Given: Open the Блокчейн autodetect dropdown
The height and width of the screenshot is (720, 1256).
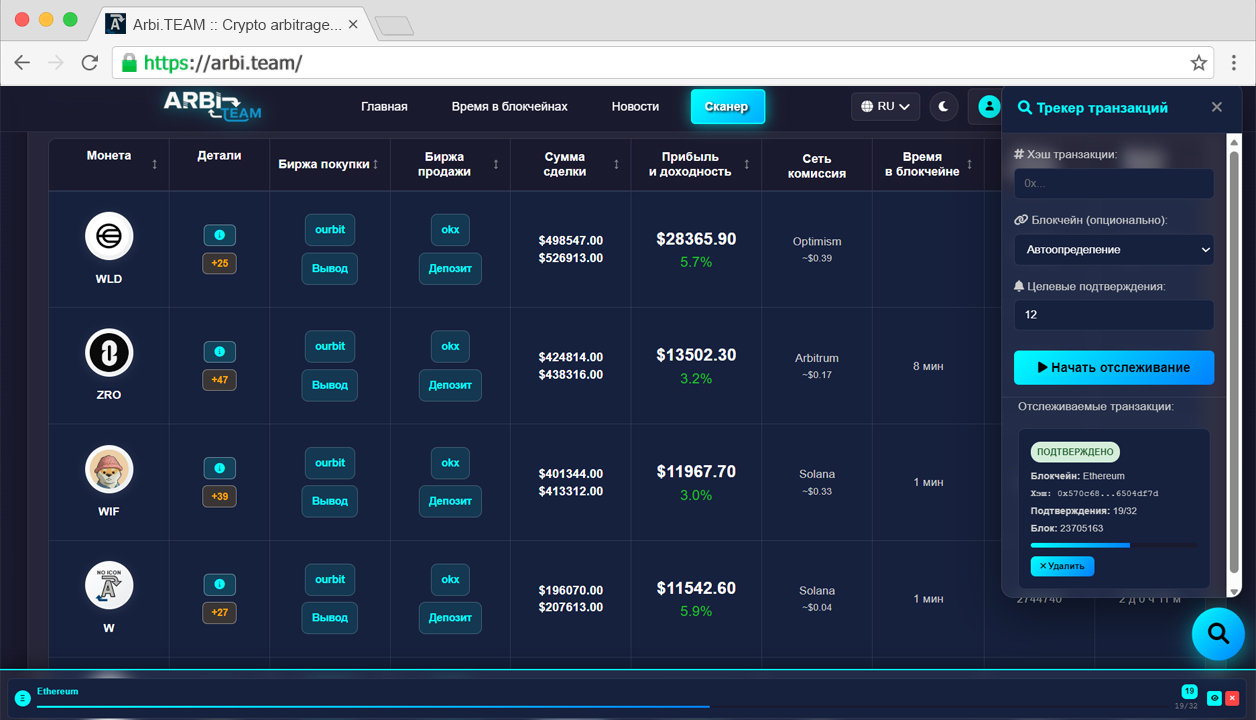Looking at the screenshot, I should pos(1113,249).
